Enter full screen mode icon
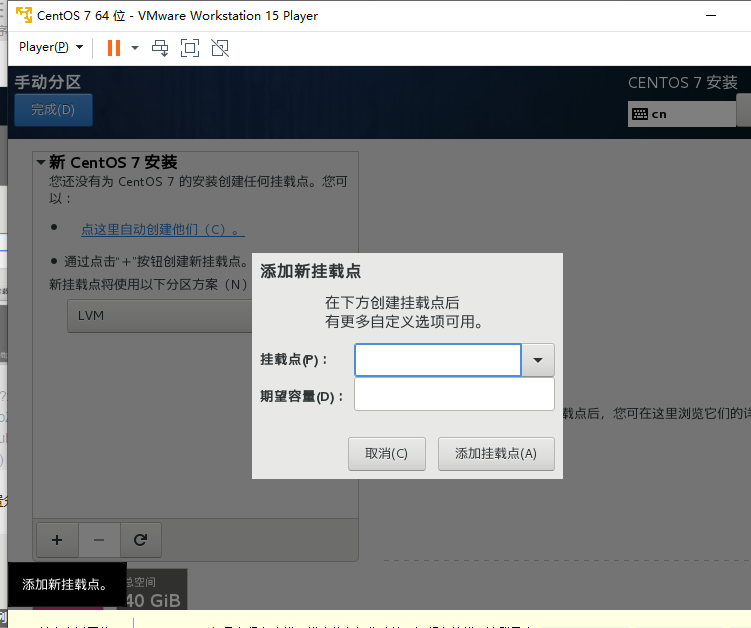The width and height of the screenshot is (751, 628). pyautogui.click(x=190, y=48)
